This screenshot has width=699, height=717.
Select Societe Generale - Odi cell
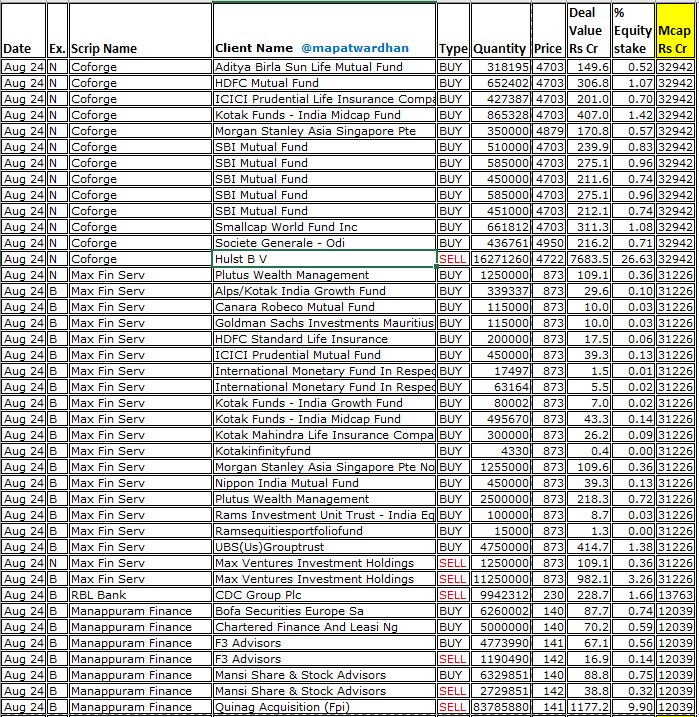click(x=324, y=243)
